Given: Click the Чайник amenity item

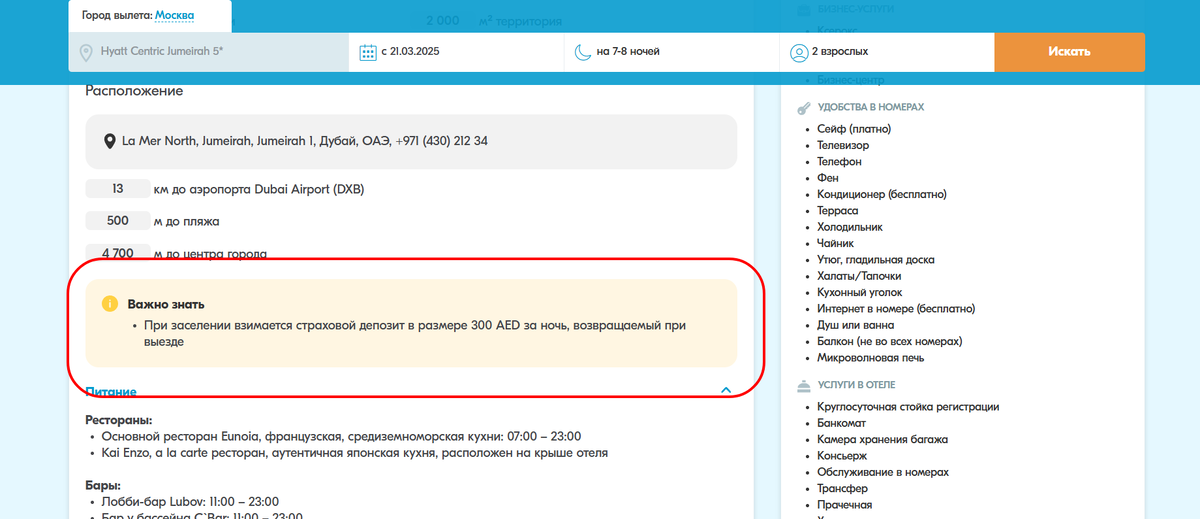Looking at the screenshot, I should click(x=836, y=243).
